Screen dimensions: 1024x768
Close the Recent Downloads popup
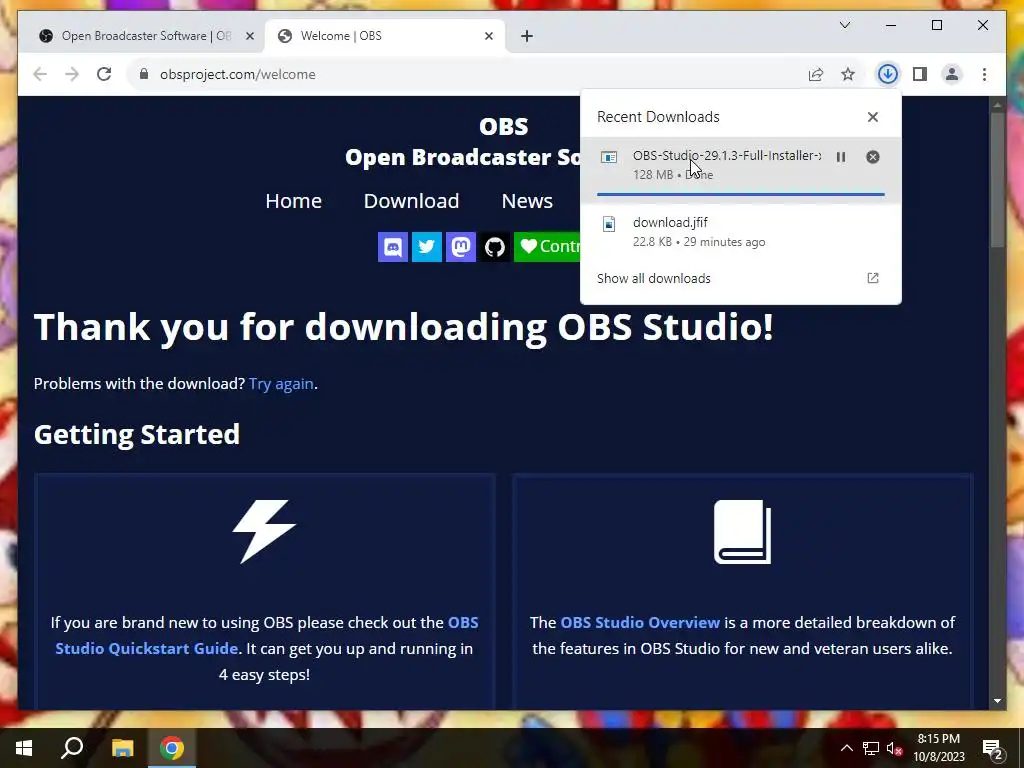pyautogui.click(x=872, y=117)
